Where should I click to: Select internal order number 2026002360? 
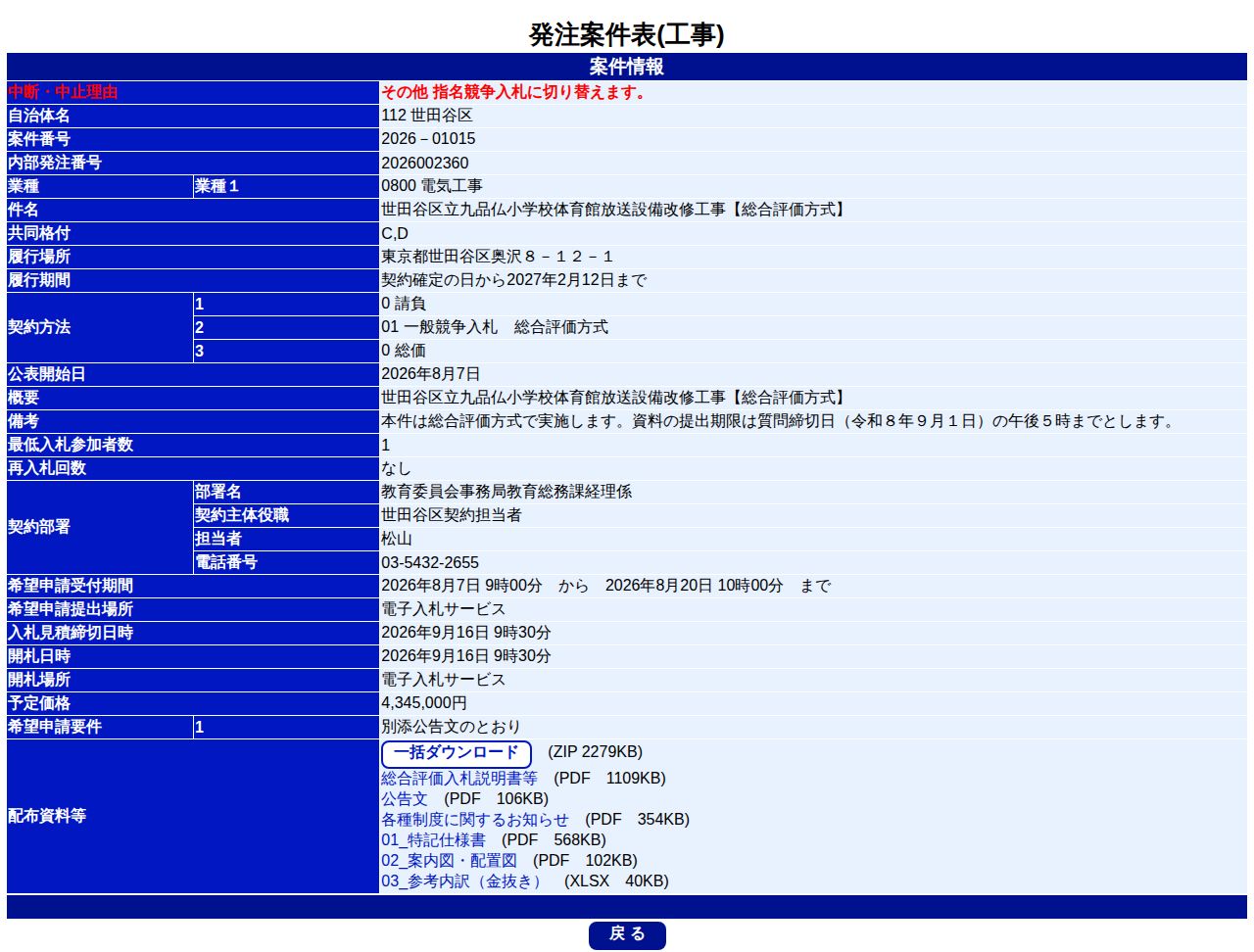tap(425, 163)
